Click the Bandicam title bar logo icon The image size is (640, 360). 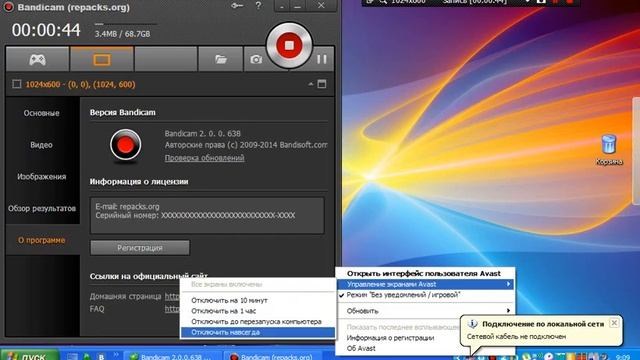coord(8,6)
